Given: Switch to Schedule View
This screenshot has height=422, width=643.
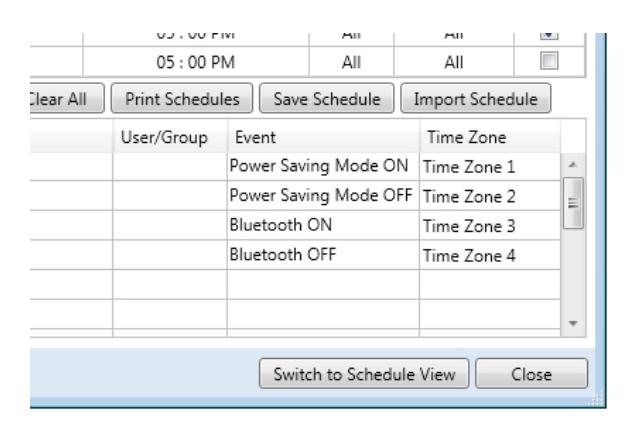Looking at the screenshot, I should pos(364,374).
